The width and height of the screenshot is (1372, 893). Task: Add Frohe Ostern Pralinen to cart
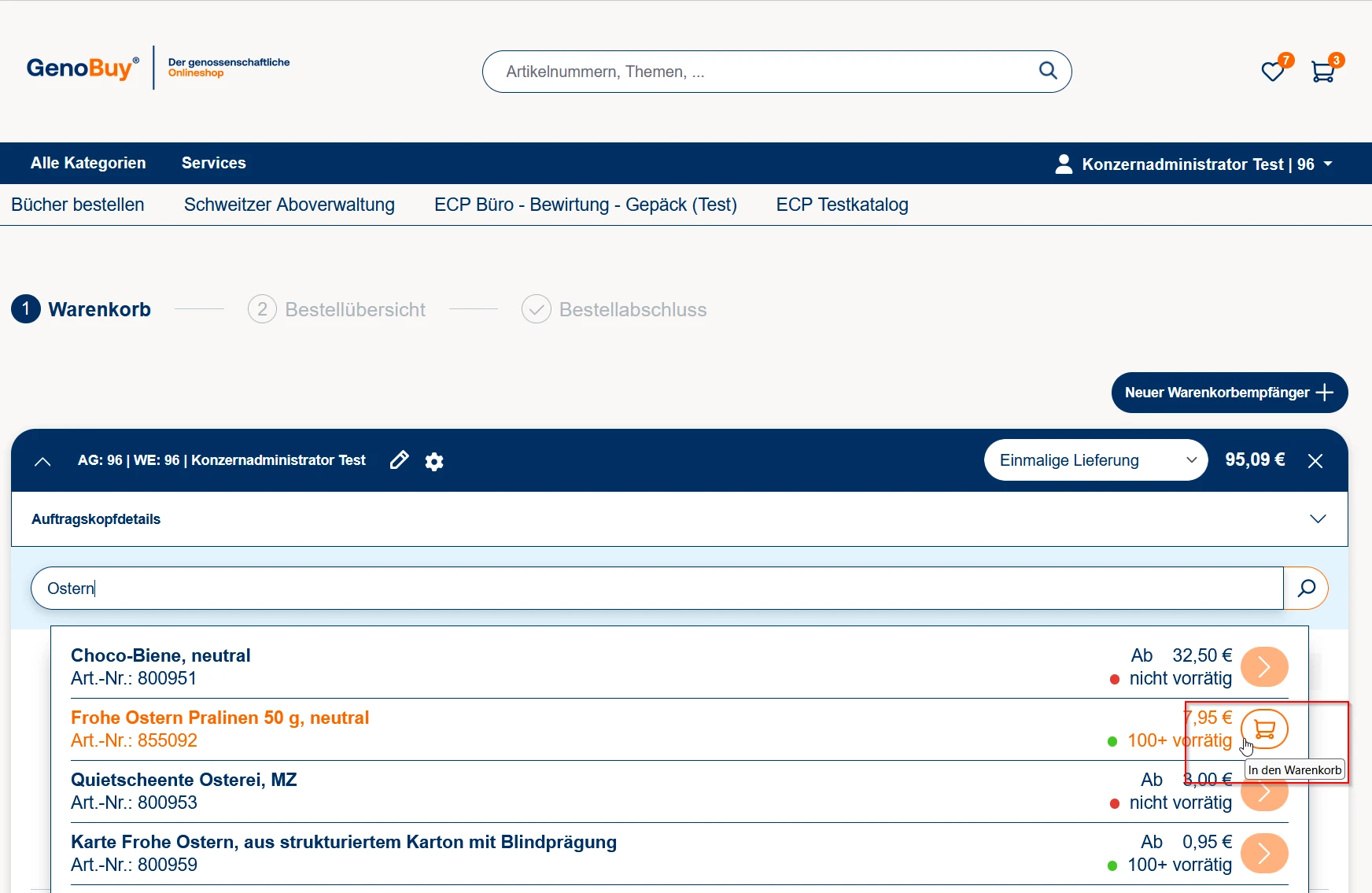[1264, 729]
